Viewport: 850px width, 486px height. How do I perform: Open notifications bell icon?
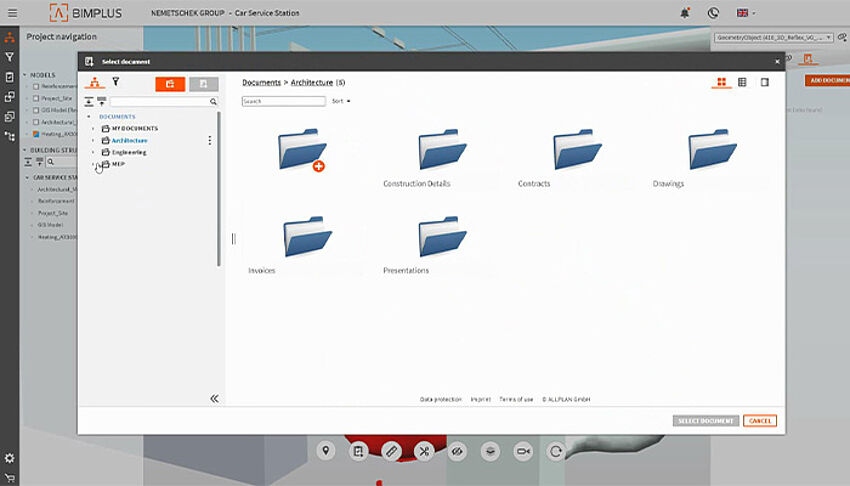point(685,13)
